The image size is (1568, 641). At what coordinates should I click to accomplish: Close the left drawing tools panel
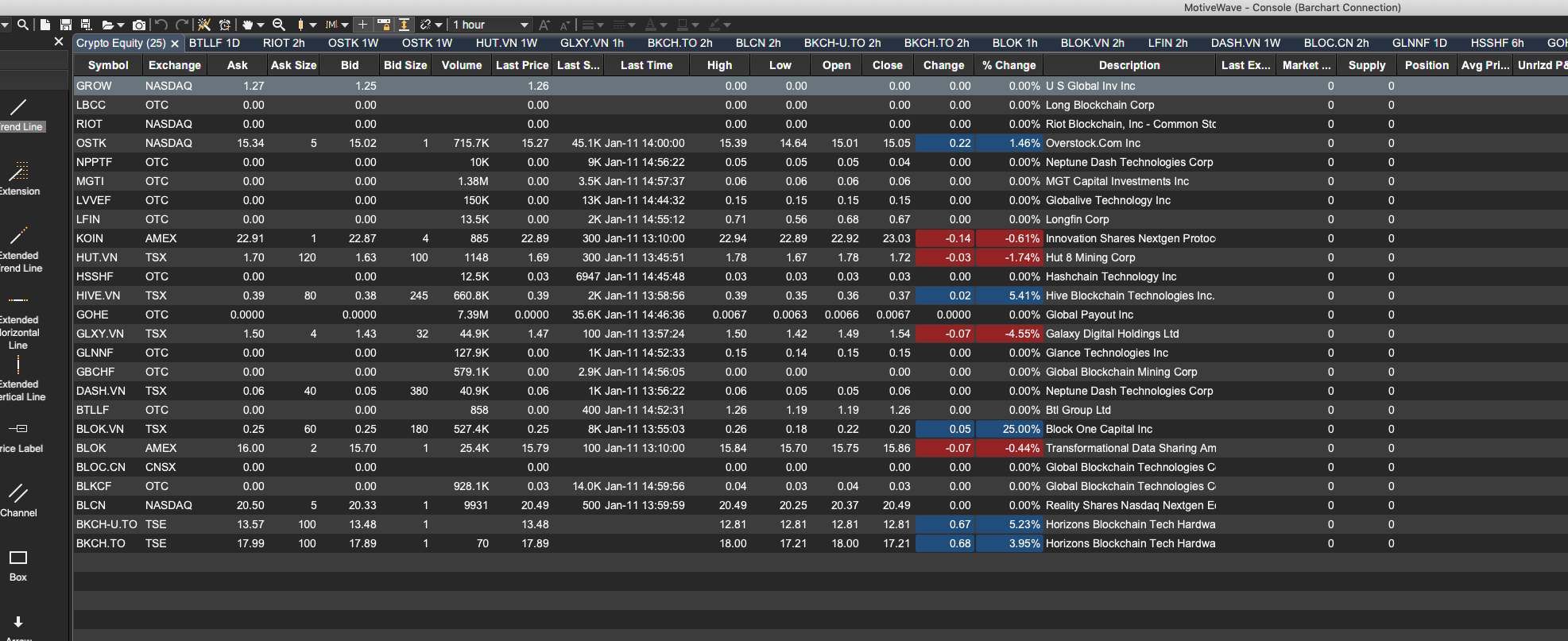59,41
